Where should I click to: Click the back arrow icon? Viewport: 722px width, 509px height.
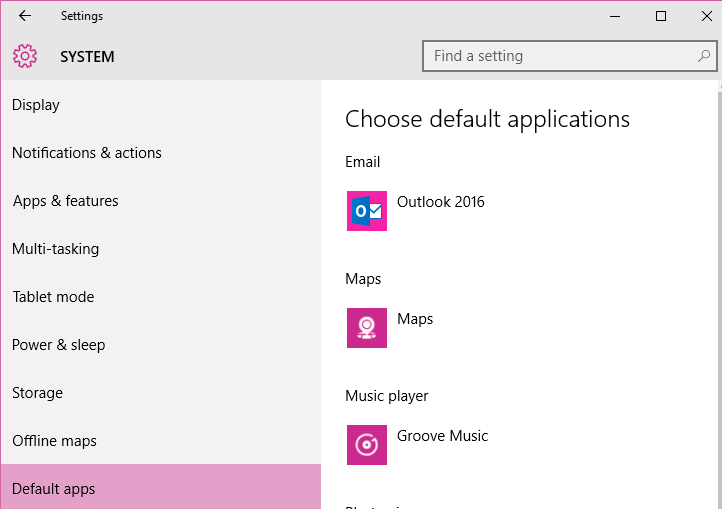(x=25, y=16)
